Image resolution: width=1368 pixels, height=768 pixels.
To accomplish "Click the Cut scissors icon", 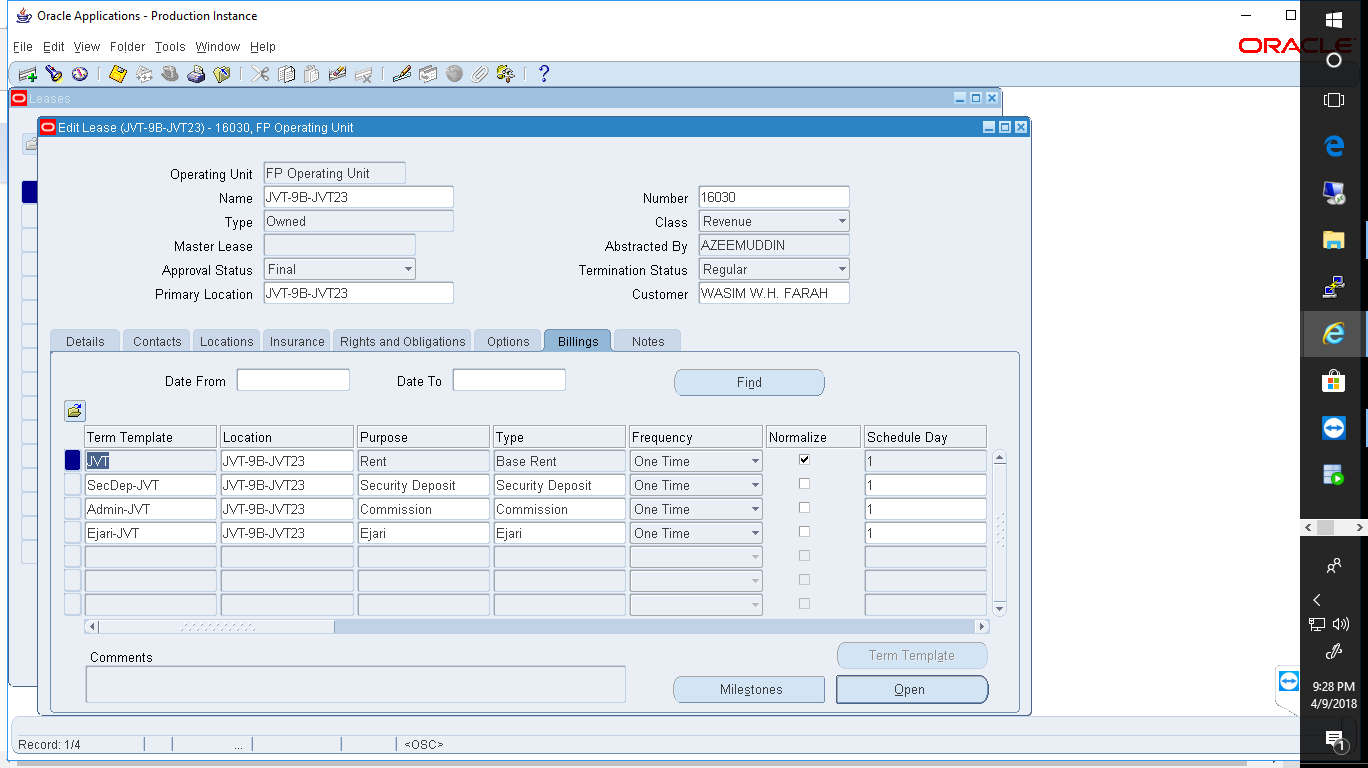I will click(260, 74).
